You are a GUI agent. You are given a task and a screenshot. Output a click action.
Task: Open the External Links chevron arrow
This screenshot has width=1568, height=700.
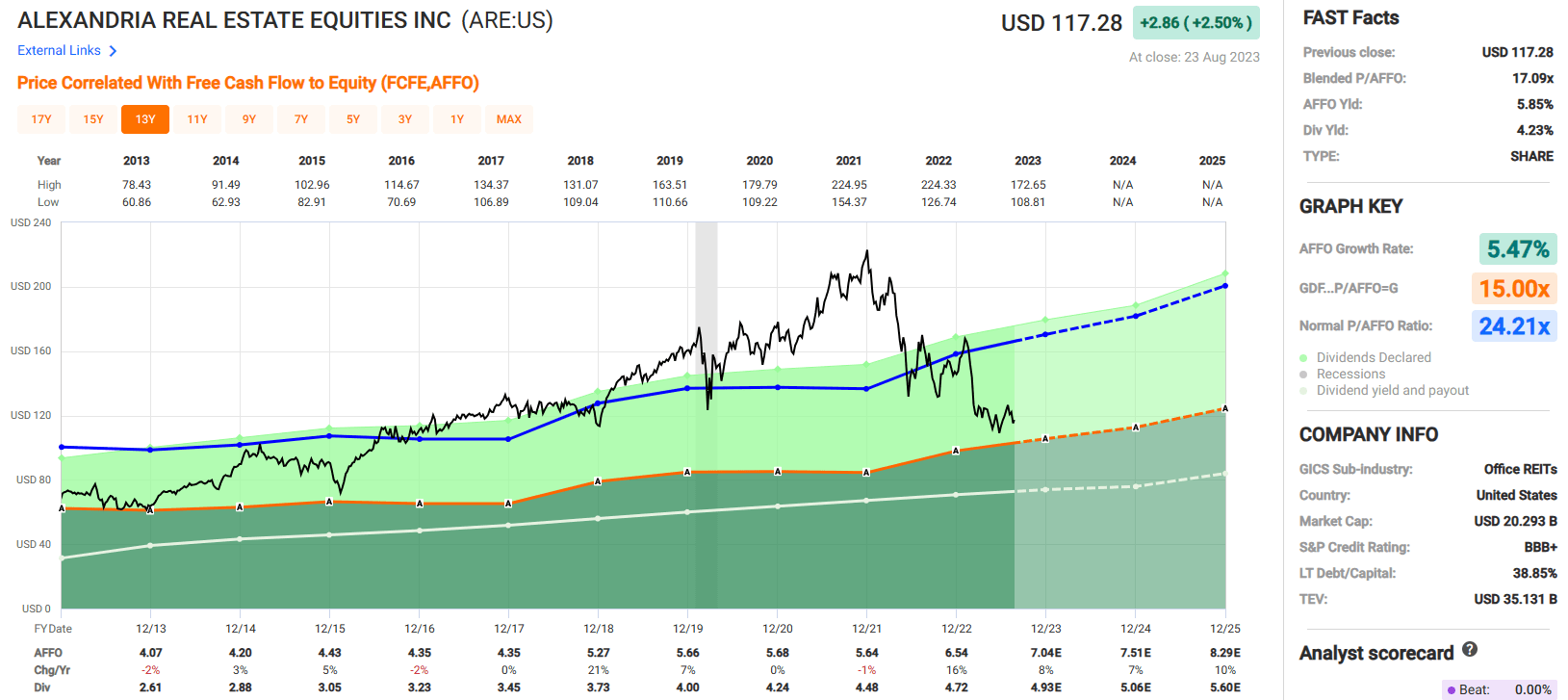coord(113,51)
